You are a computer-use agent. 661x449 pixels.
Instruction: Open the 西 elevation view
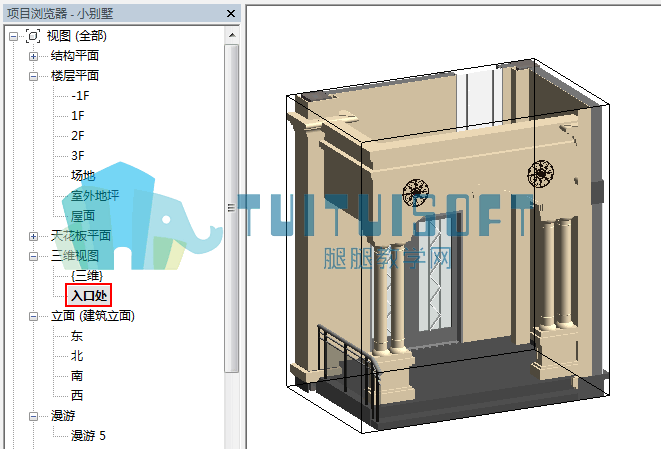click(x=77, y=395)
